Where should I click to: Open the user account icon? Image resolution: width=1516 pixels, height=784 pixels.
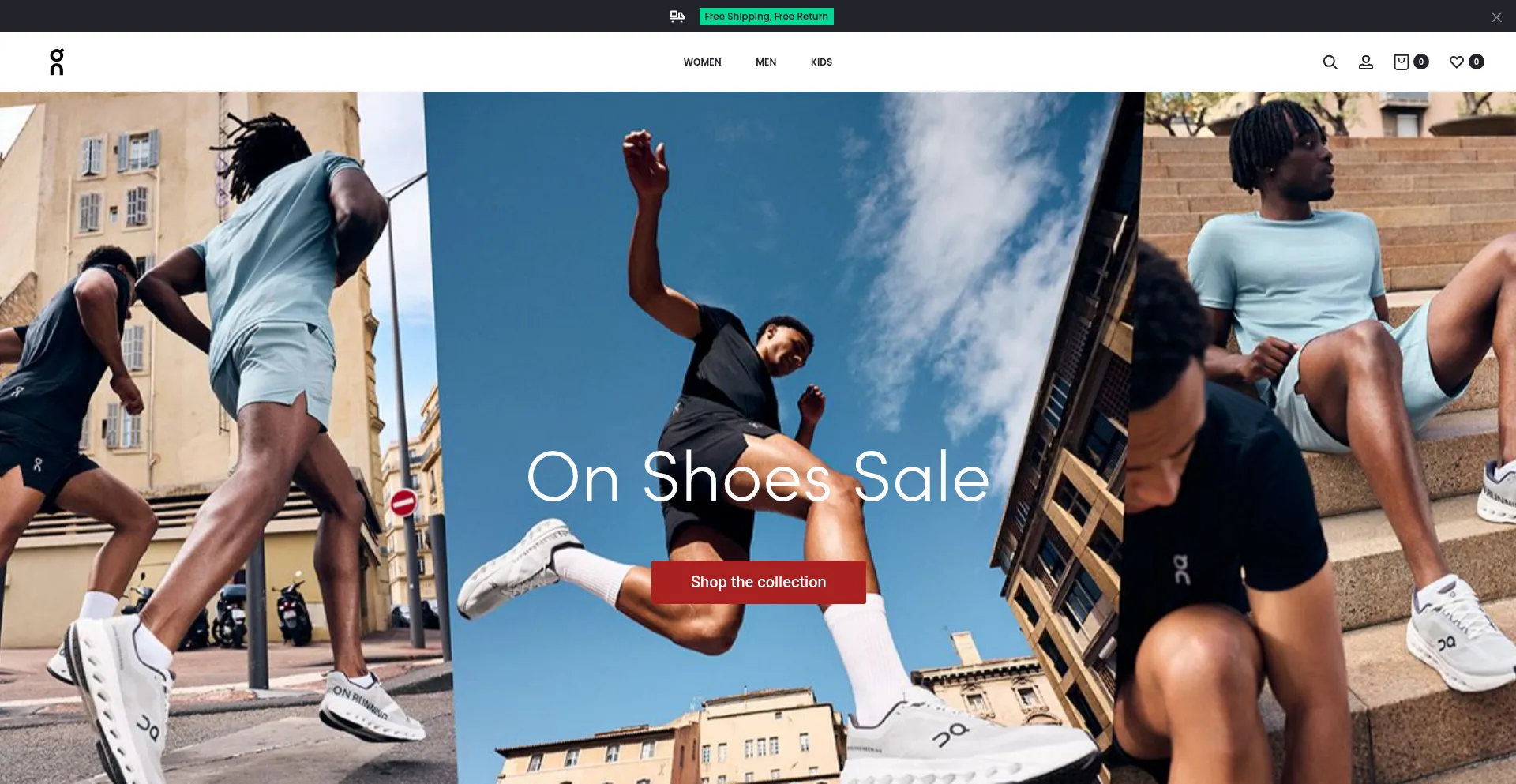coord(1366,62)
